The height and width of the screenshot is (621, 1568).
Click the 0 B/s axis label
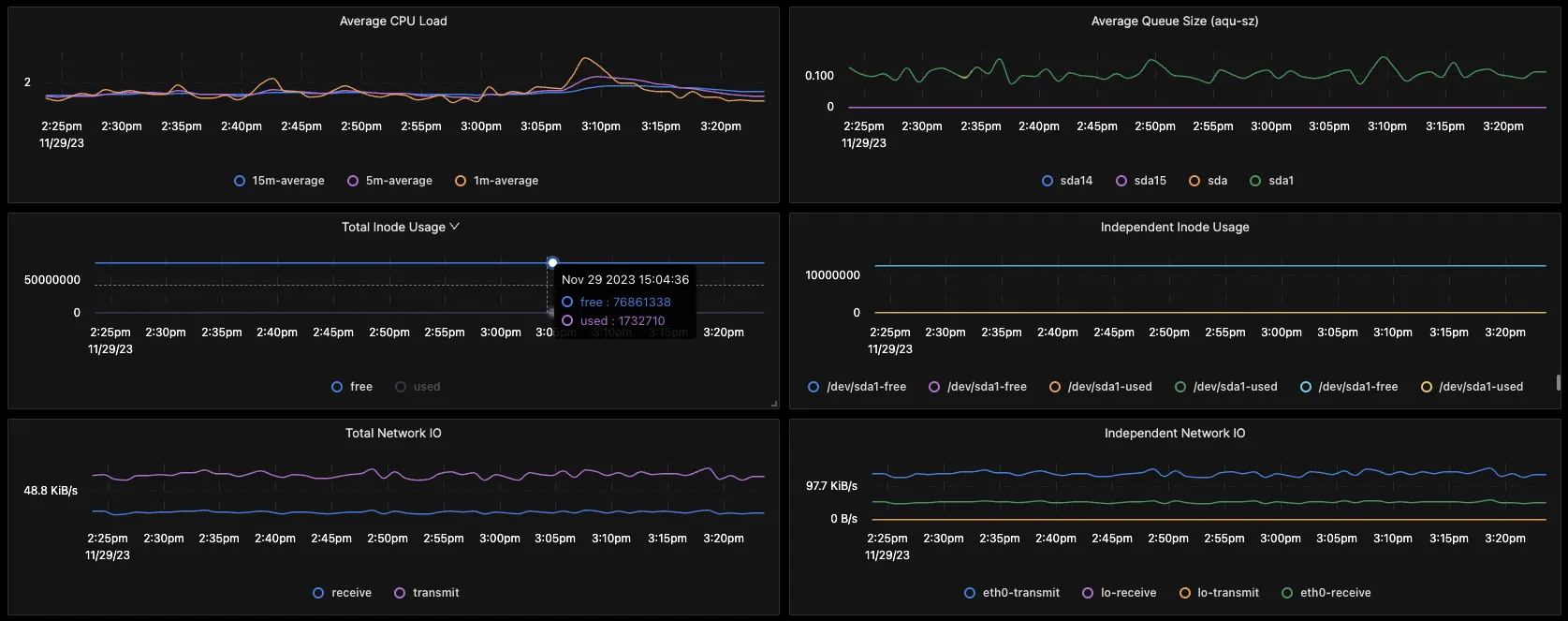[x=843, y=519]
